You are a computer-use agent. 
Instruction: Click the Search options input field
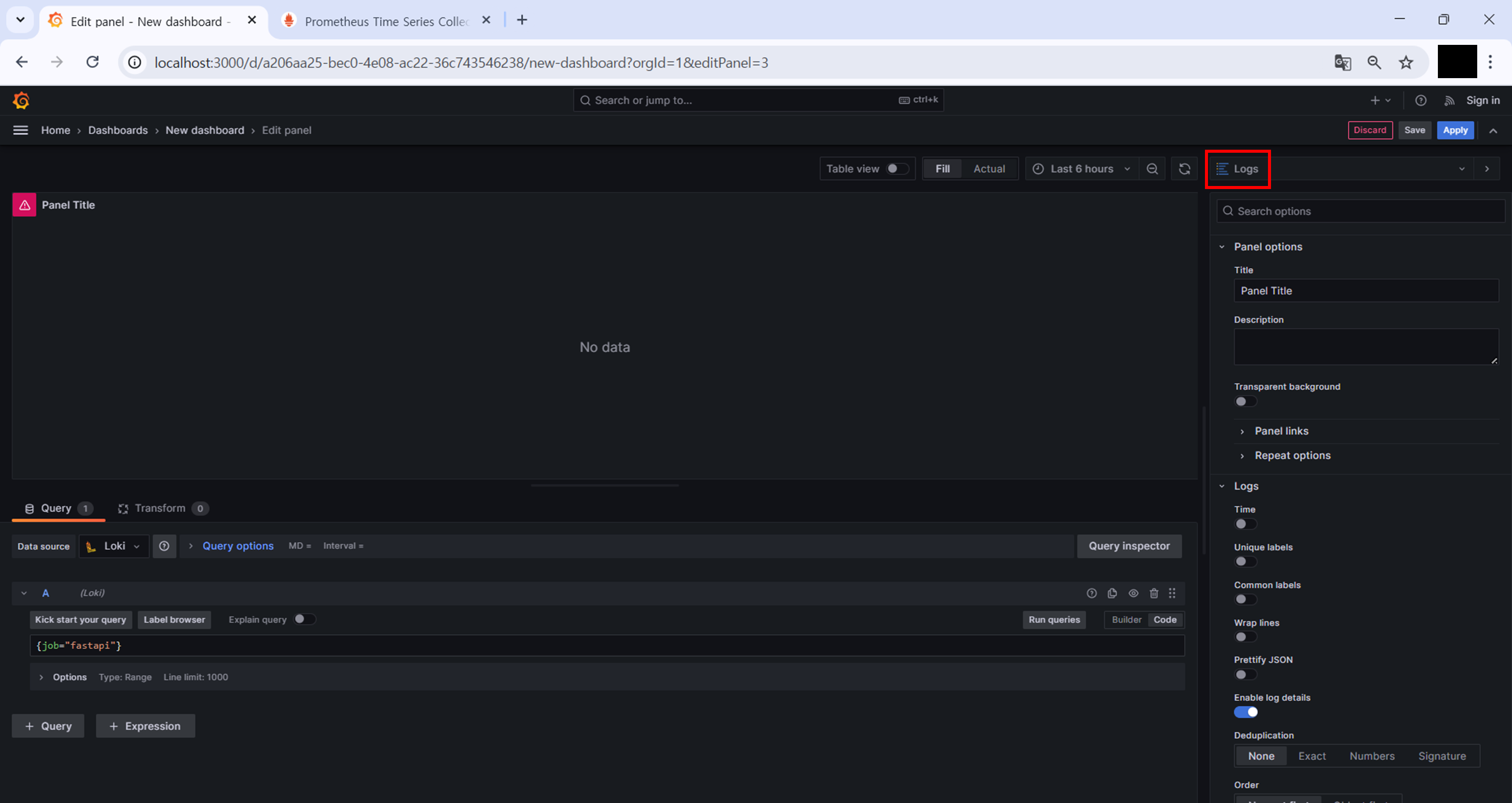[1362, 211]
